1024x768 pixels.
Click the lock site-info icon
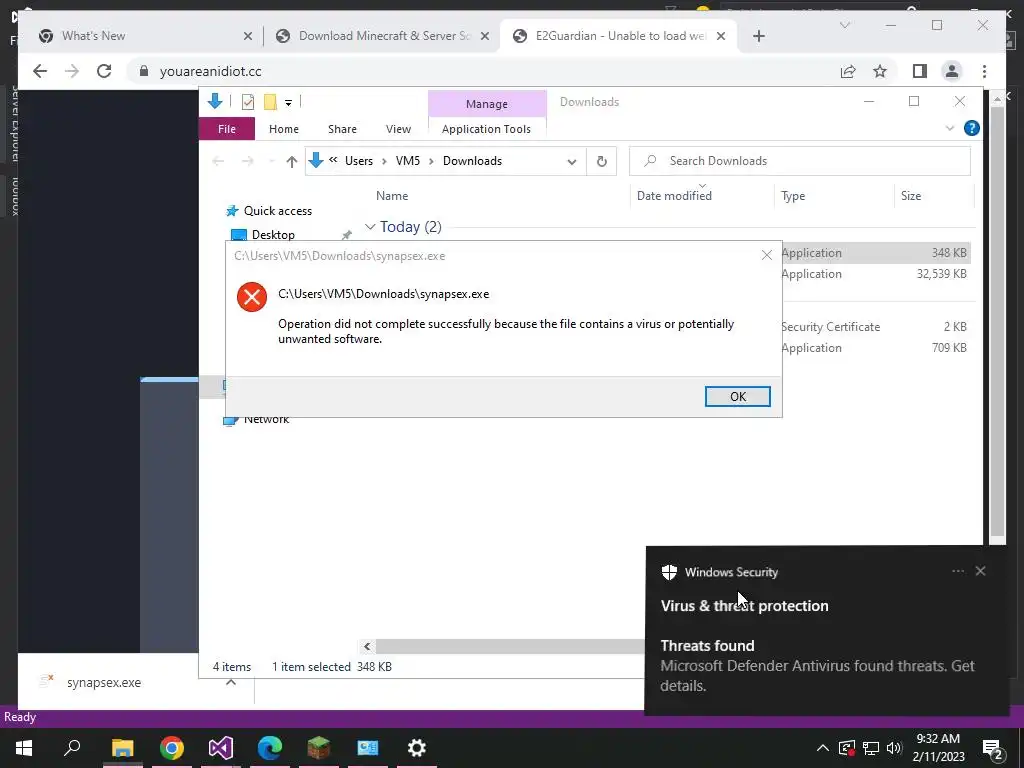coord(144,71)
